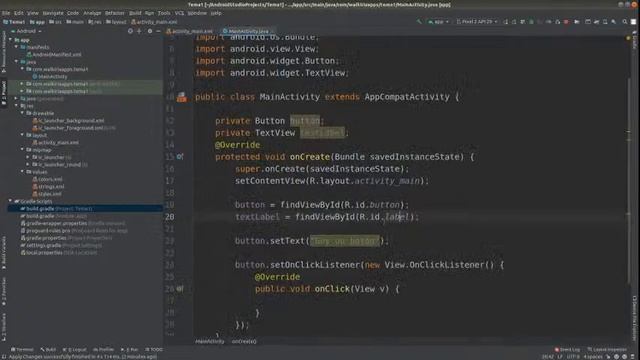Hide the Project panel with minus icon
The width and height of the screenshot is (640, 360).
coord(158,31)
